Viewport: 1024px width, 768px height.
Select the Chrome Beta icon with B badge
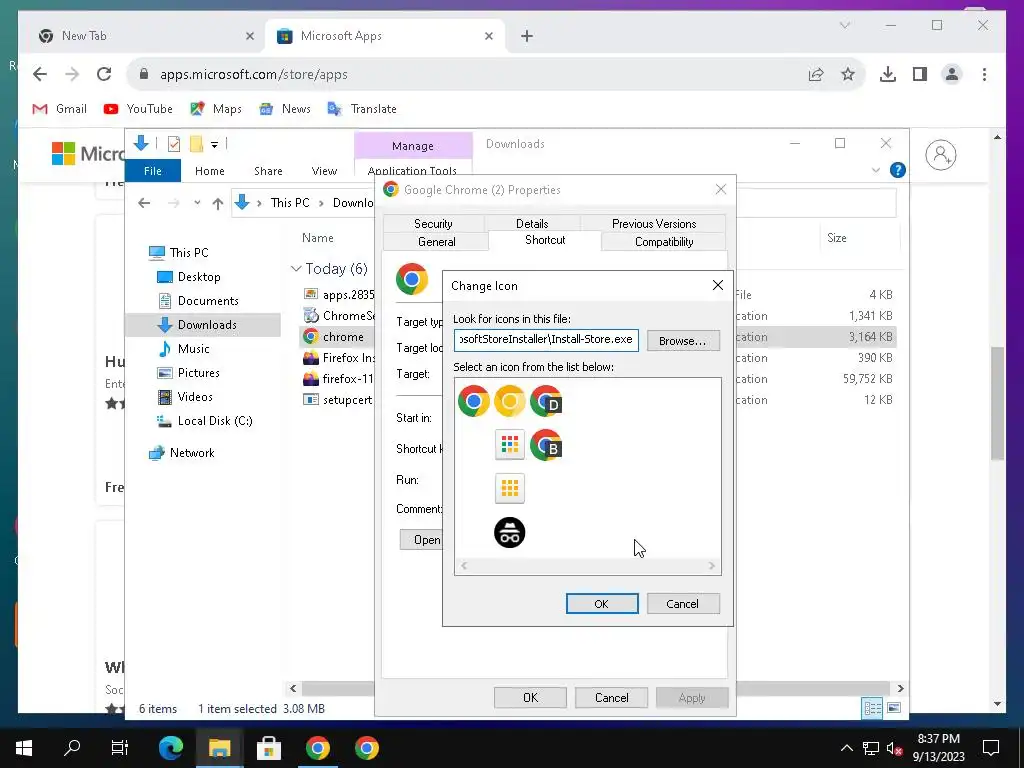point(546,445)
